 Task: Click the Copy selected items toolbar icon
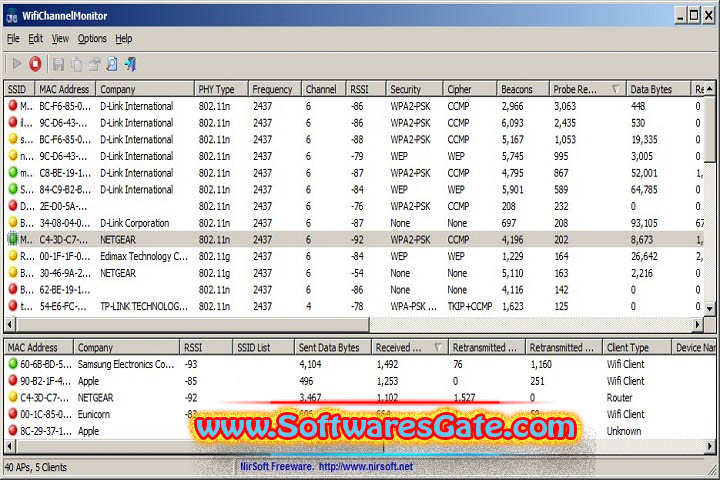[76, 64]
